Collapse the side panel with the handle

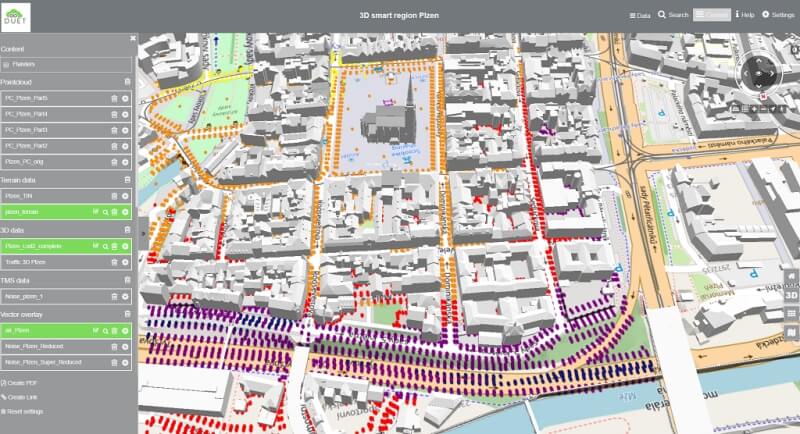[140, 230]
